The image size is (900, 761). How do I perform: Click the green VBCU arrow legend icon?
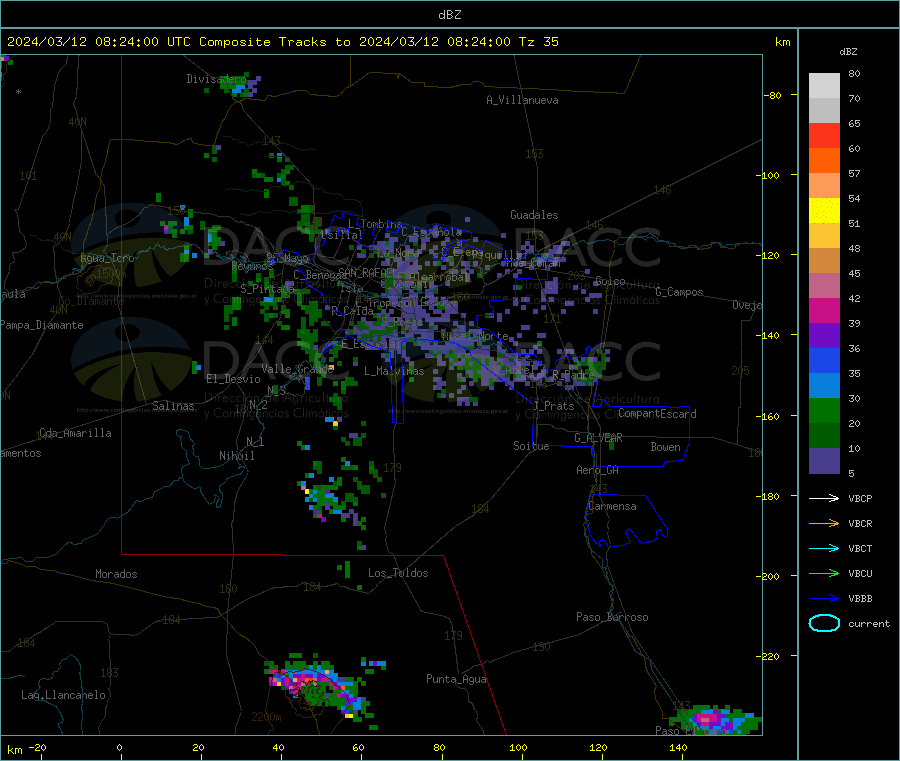(x=824, y=573)
